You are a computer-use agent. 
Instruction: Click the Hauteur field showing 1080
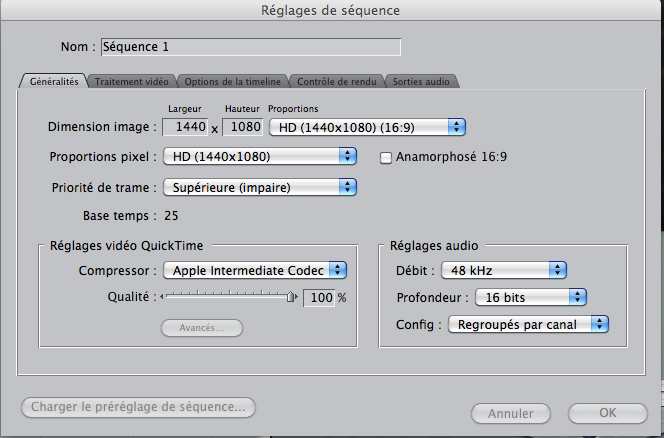[243, 127]
